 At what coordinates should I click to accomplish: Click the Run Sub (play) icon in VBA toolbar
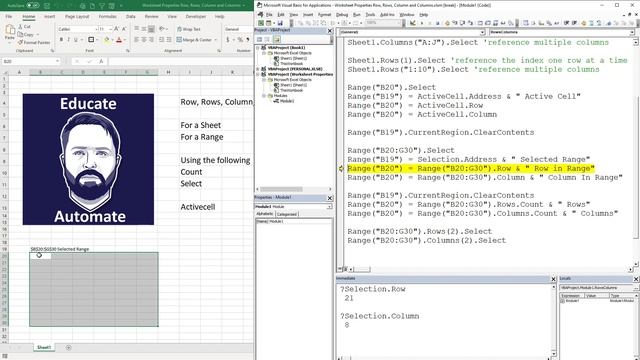click(x=422, y=23)
